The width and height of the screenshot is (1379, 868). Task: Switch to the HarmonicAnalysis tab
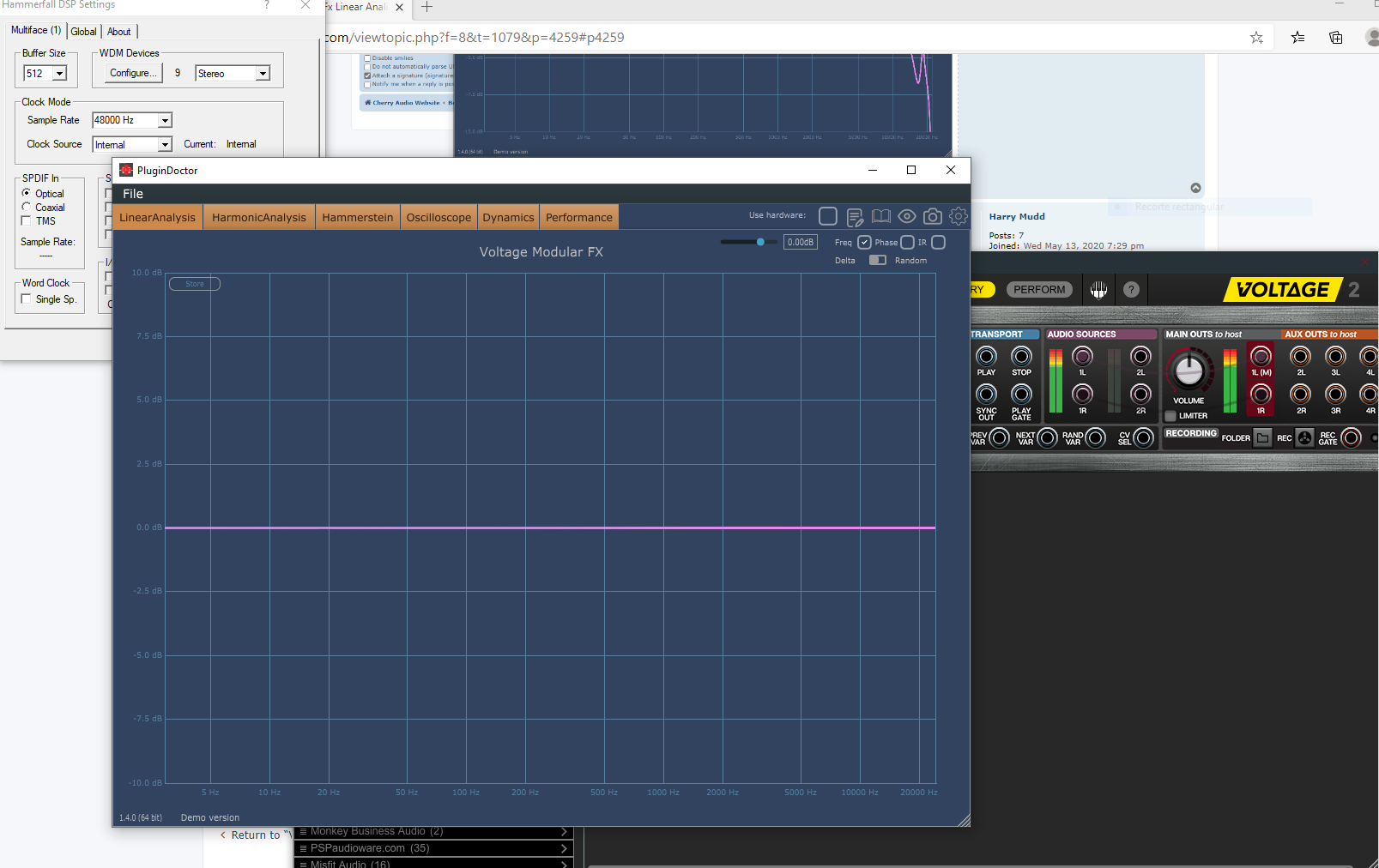tap(259, 217)
